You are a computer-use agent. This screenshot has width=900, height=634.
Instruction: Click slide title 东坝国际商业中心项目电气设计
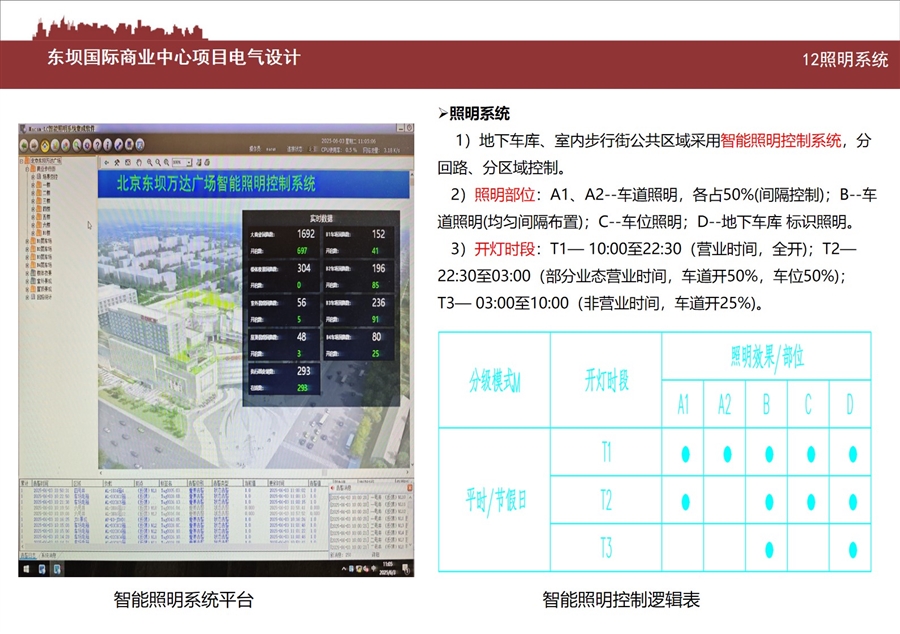click(174, 57)
